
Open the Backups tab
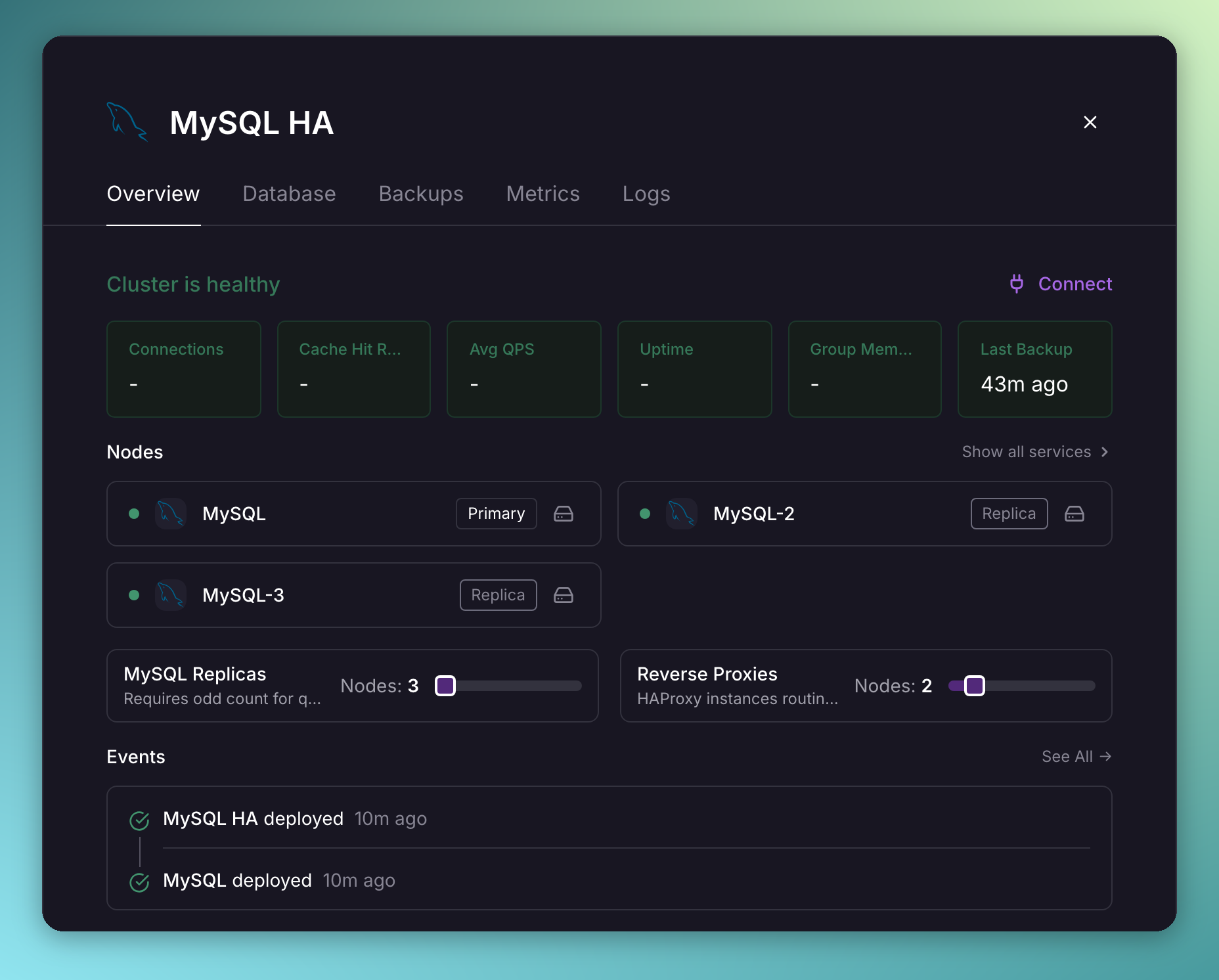(x=421, y=194)
